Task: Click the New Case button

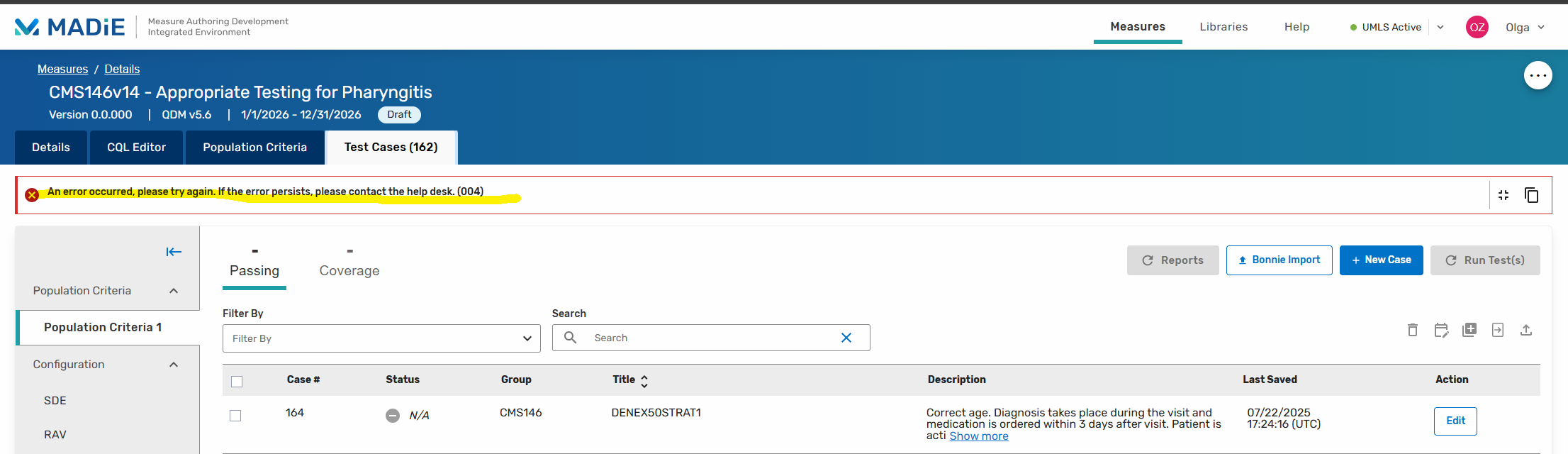Action: click(x=1381, y=260)
